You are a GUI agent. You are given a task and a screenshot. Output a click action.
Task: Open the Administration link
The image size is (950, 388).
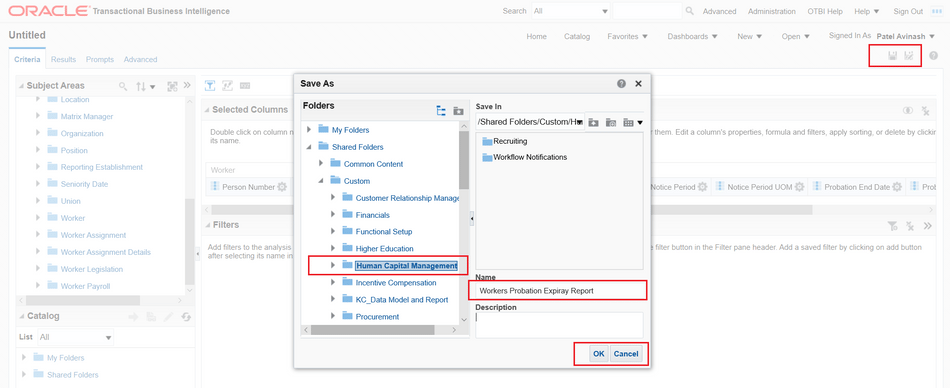click(772, 12)
